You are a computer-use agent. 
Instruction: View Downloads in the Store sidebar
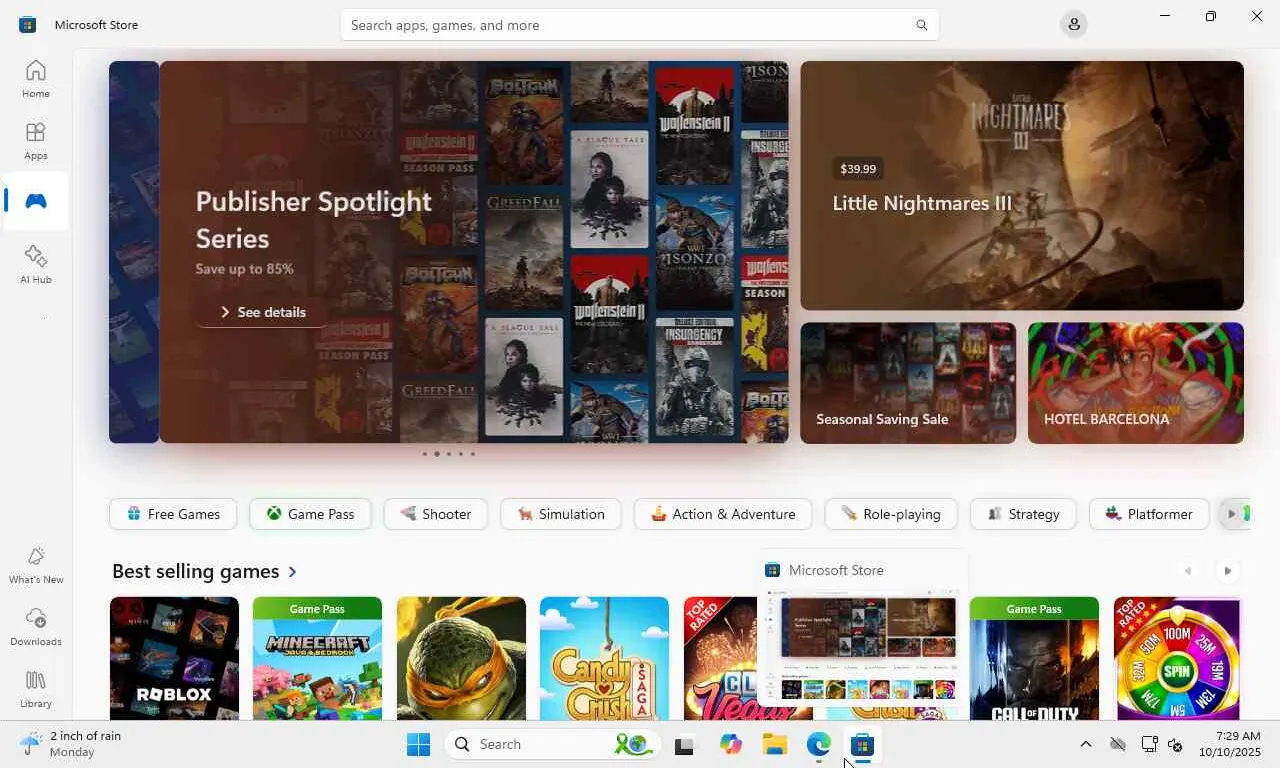36,627
